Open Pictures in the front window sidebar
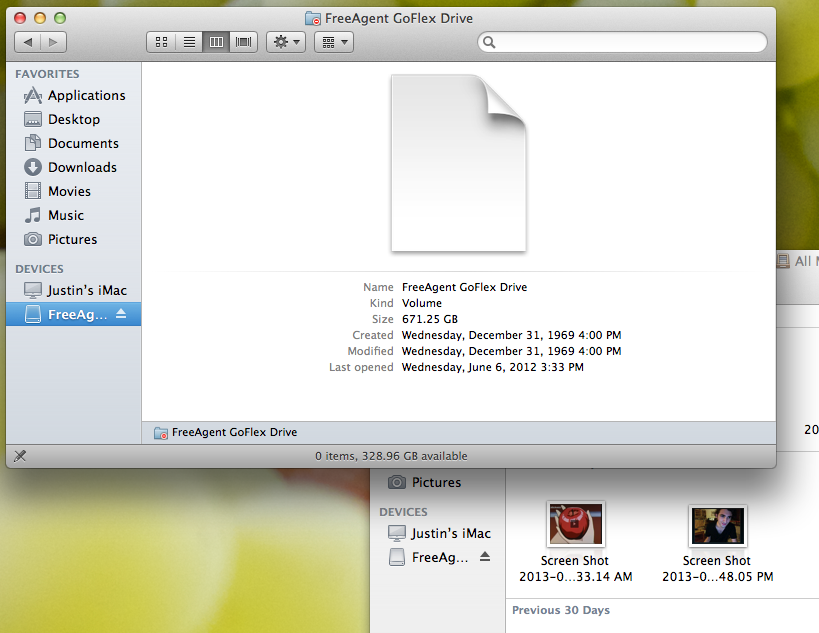The height and width of the screenshot is (633, 819). 74,240
